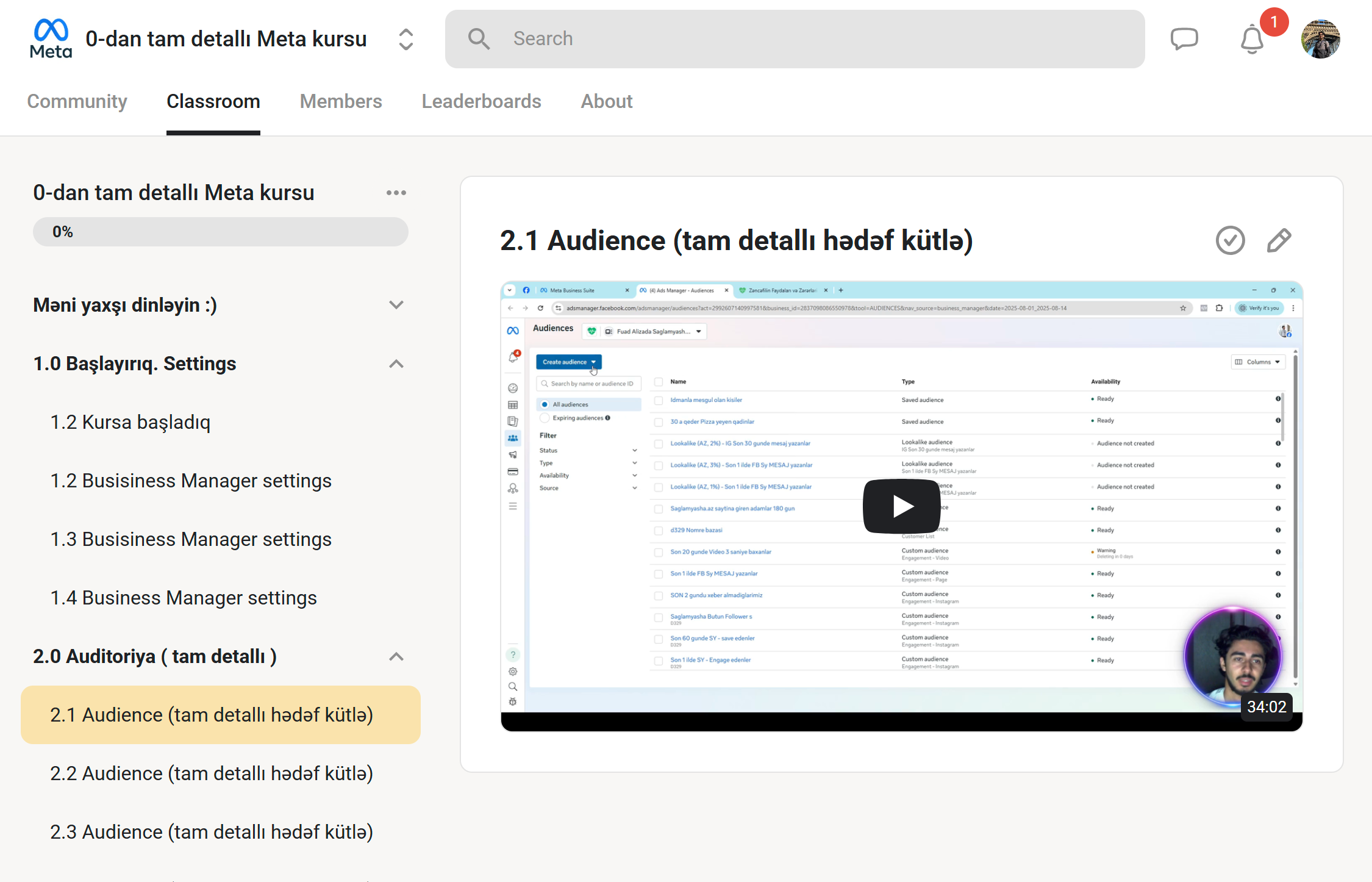Collapse the 2.0 Auditoriya section

click(396, 657)
